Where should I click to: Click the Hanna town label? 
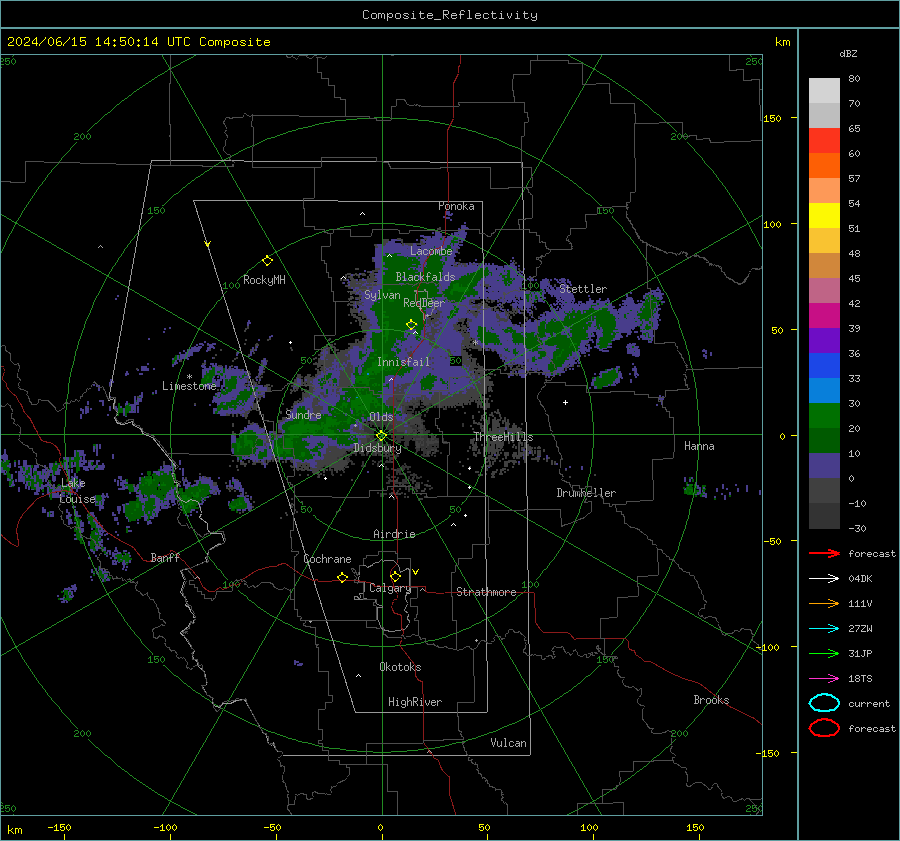699,445
